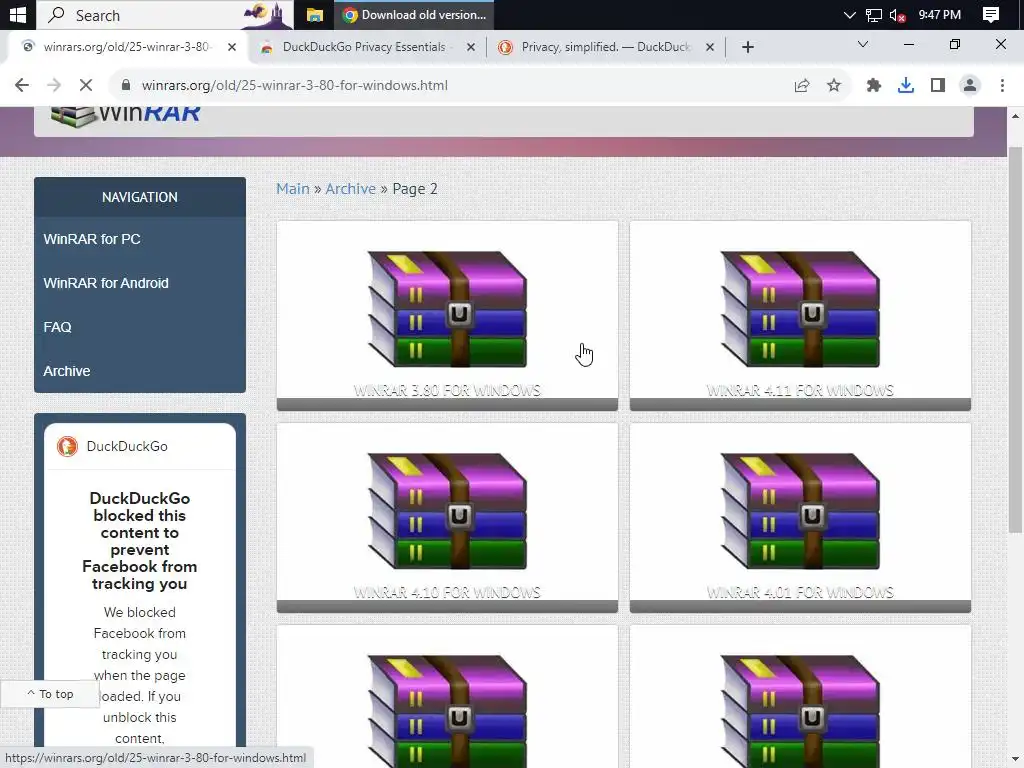Screen dimensions: 1024x768
Task: Go back to the previous page
Action: tap(22, 85)
